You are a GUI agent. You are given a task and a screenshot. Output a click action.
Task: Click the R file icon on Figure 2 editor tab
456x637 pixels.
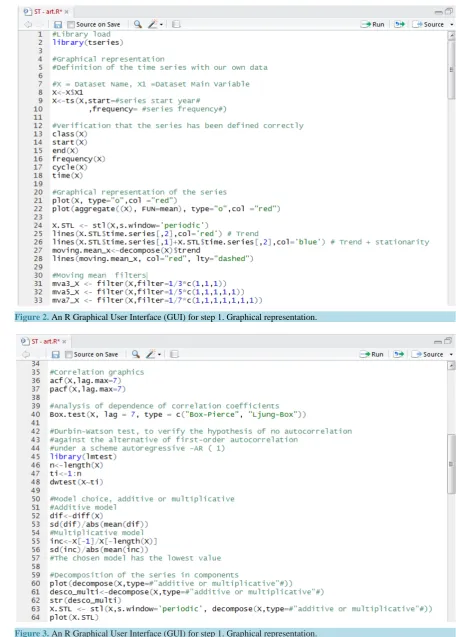(28, 11)
